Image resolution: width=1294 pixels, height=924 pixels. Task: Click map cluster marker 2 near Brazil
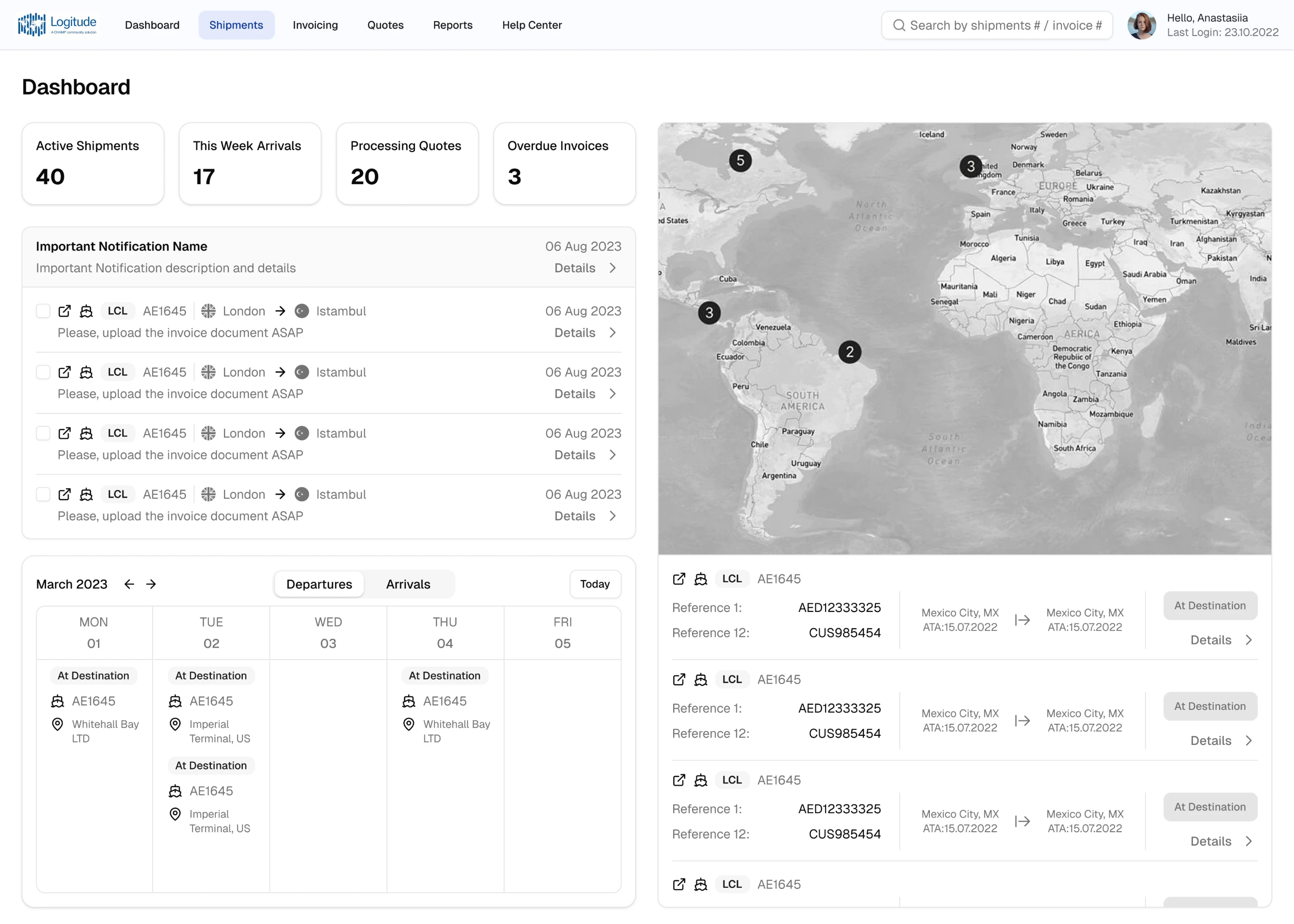[849, 352]
